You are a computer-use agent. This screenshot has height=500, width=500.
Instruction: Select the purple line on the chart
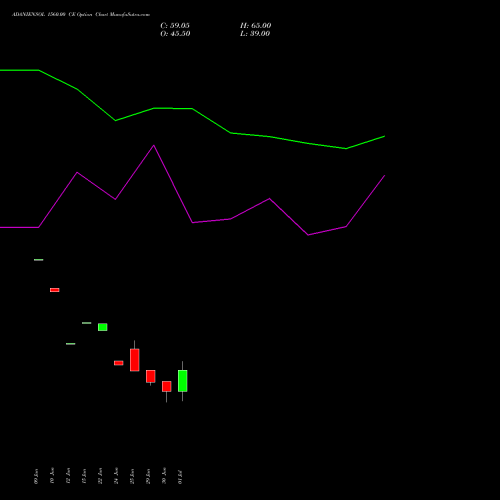pos(192,222)
